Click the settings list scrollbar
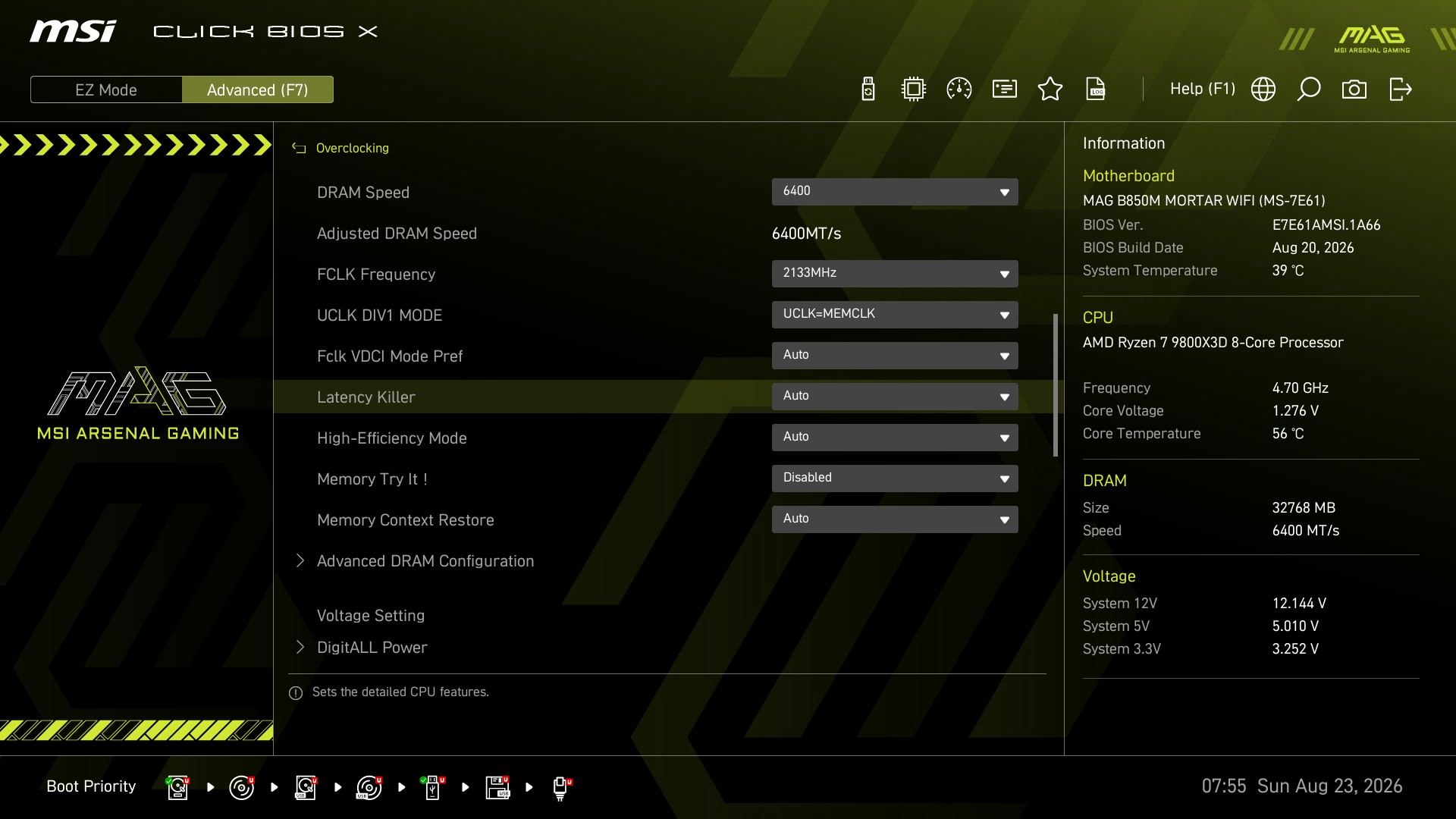The image size is (1456, 819). click(x=1056, y=385)
